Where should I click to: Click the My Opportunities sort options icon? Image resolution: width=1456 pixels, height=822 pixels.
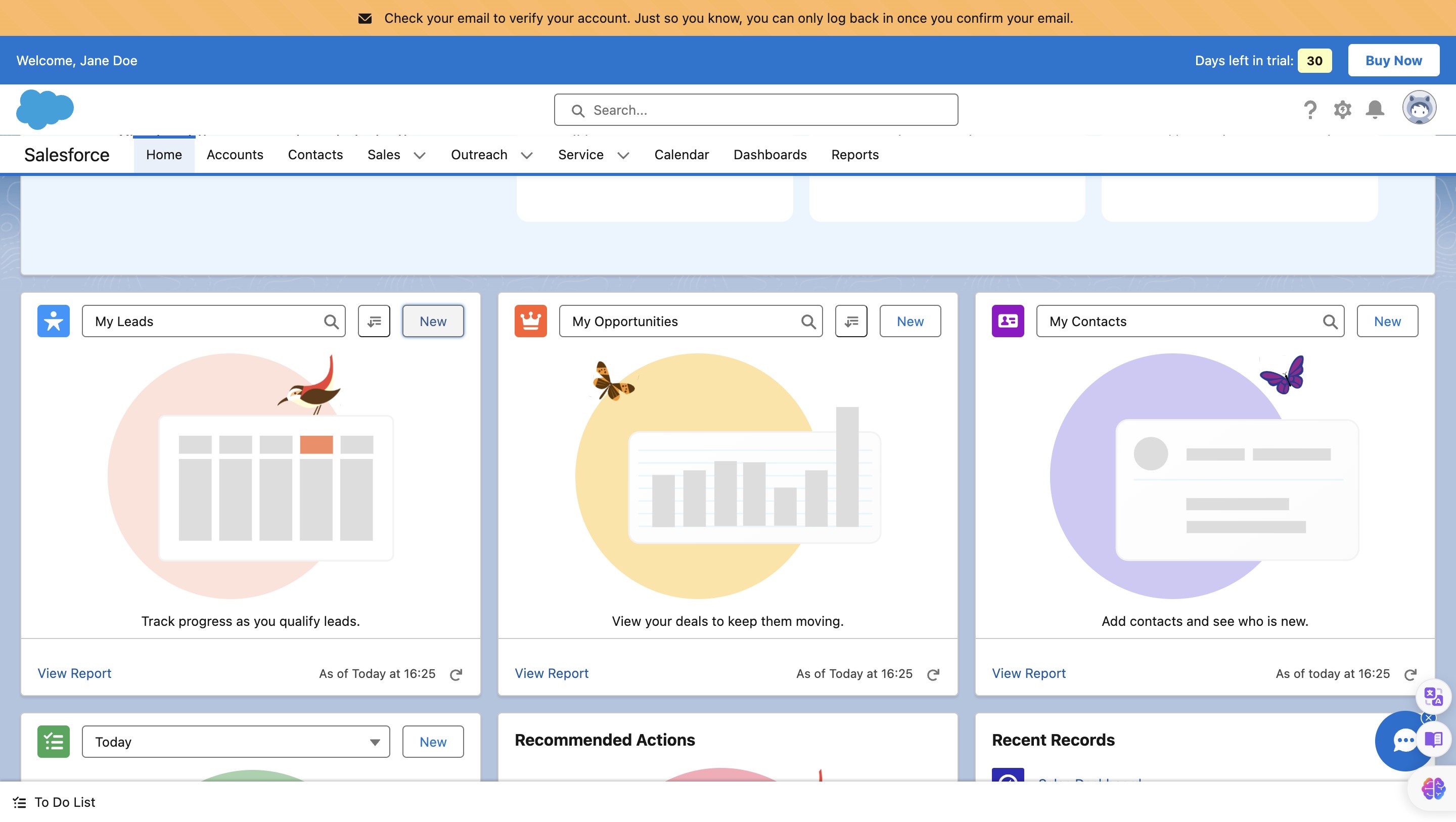click(x=851, y=321)
